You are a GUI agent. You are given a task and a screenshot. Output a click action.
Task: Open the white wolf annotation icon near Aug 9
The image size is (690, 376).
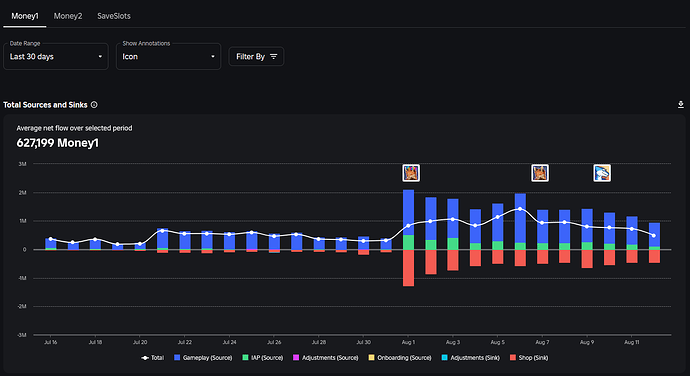click(602, 173)
